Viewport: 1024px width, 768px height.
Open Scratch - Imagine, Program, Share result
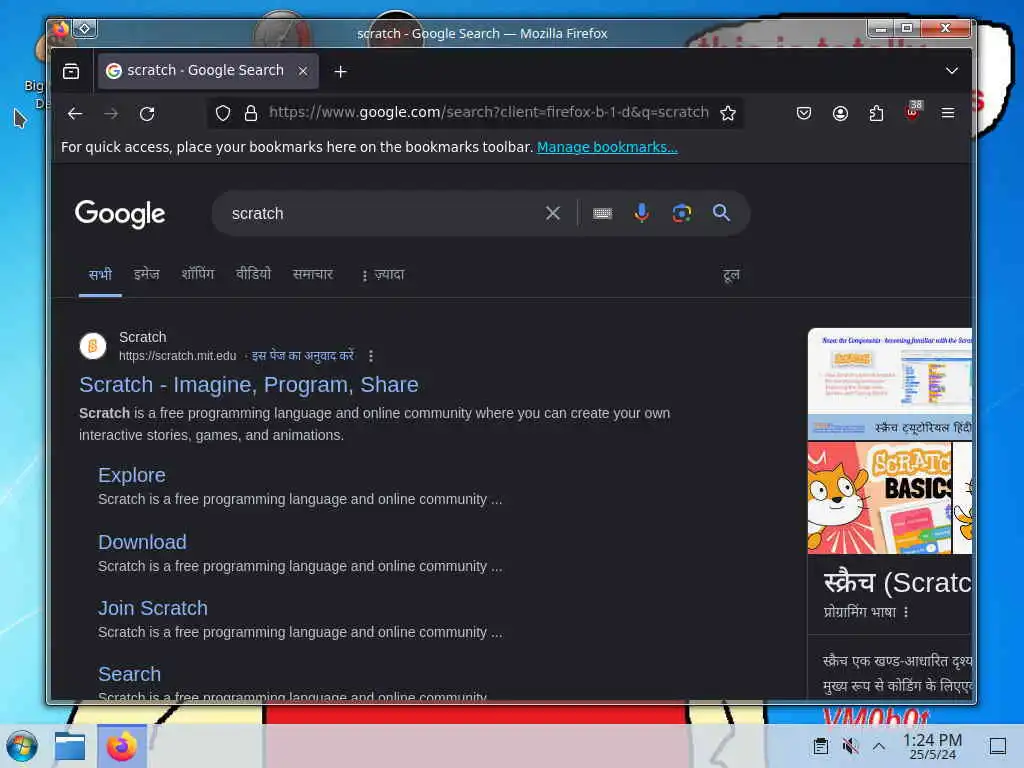pos(249,385)
